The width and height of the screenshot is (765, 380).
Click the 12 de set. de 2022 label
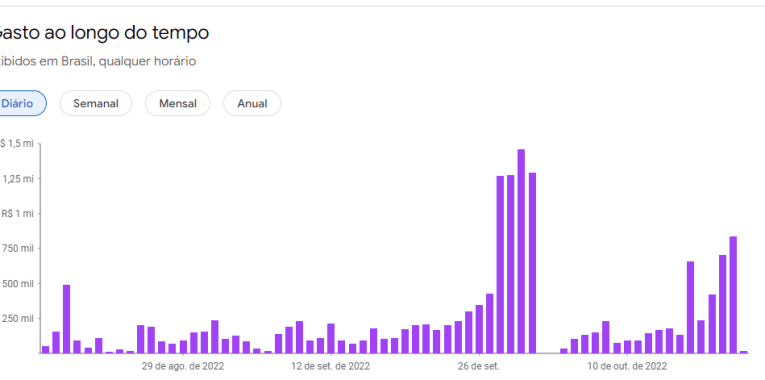click(330, 366)
